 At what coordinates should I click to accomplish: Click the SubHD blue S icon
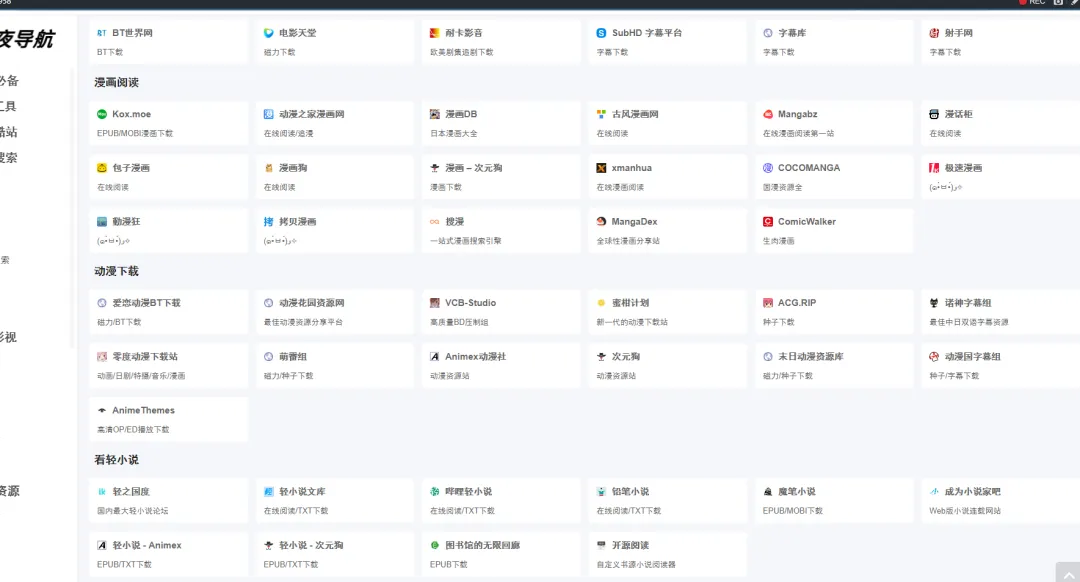(x=601, y=33)
